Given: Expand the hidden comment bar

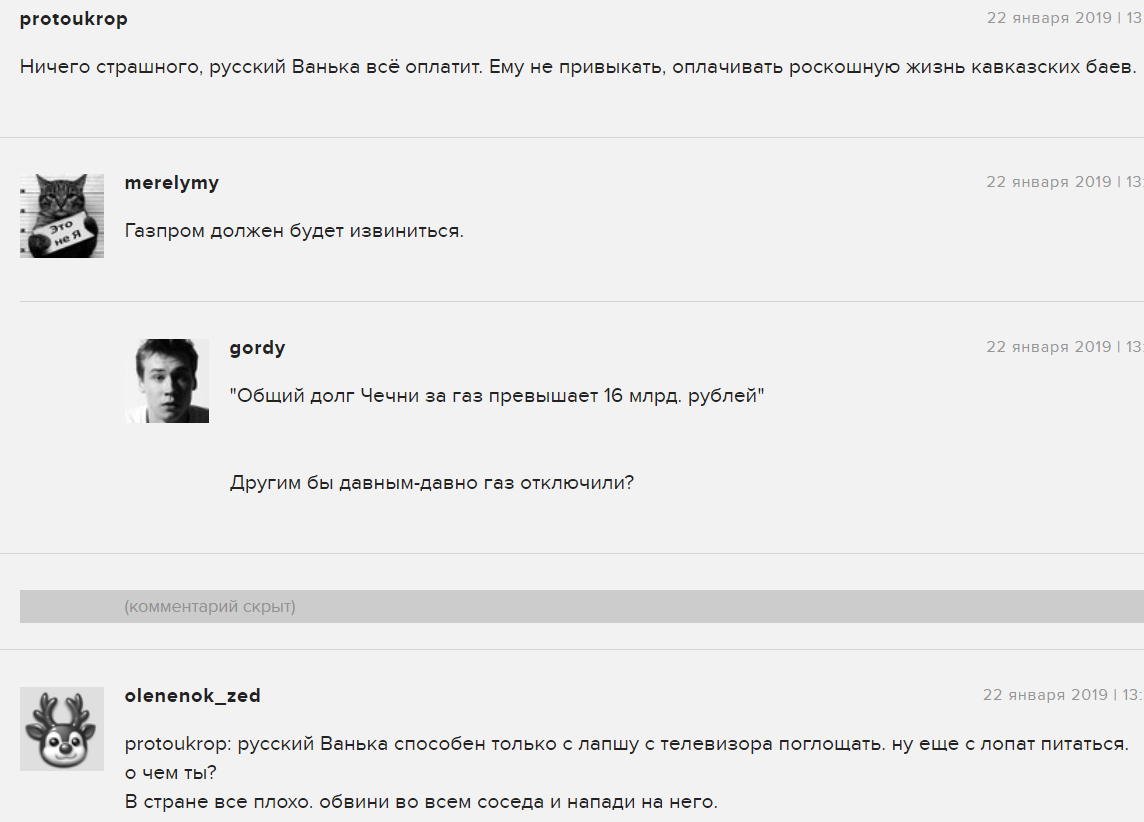Looking at the screenshot, I should 581,606.
